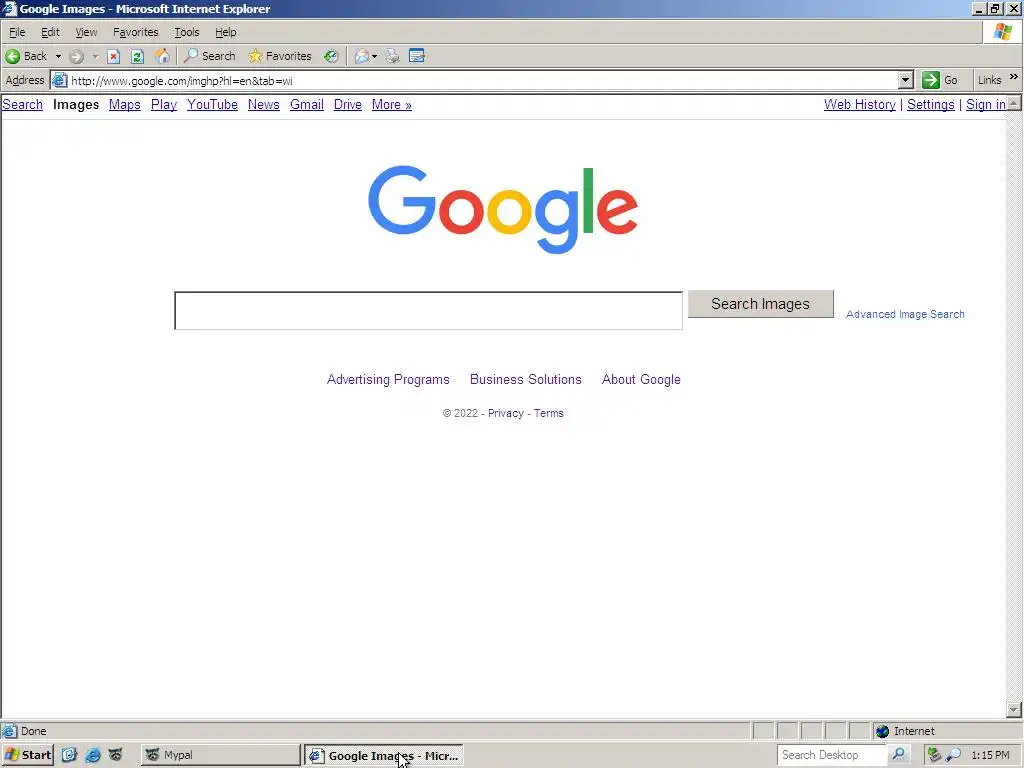Viewport: 1024px width, 768px height.
Task: Open the Web History link
Action: (859, 104)
